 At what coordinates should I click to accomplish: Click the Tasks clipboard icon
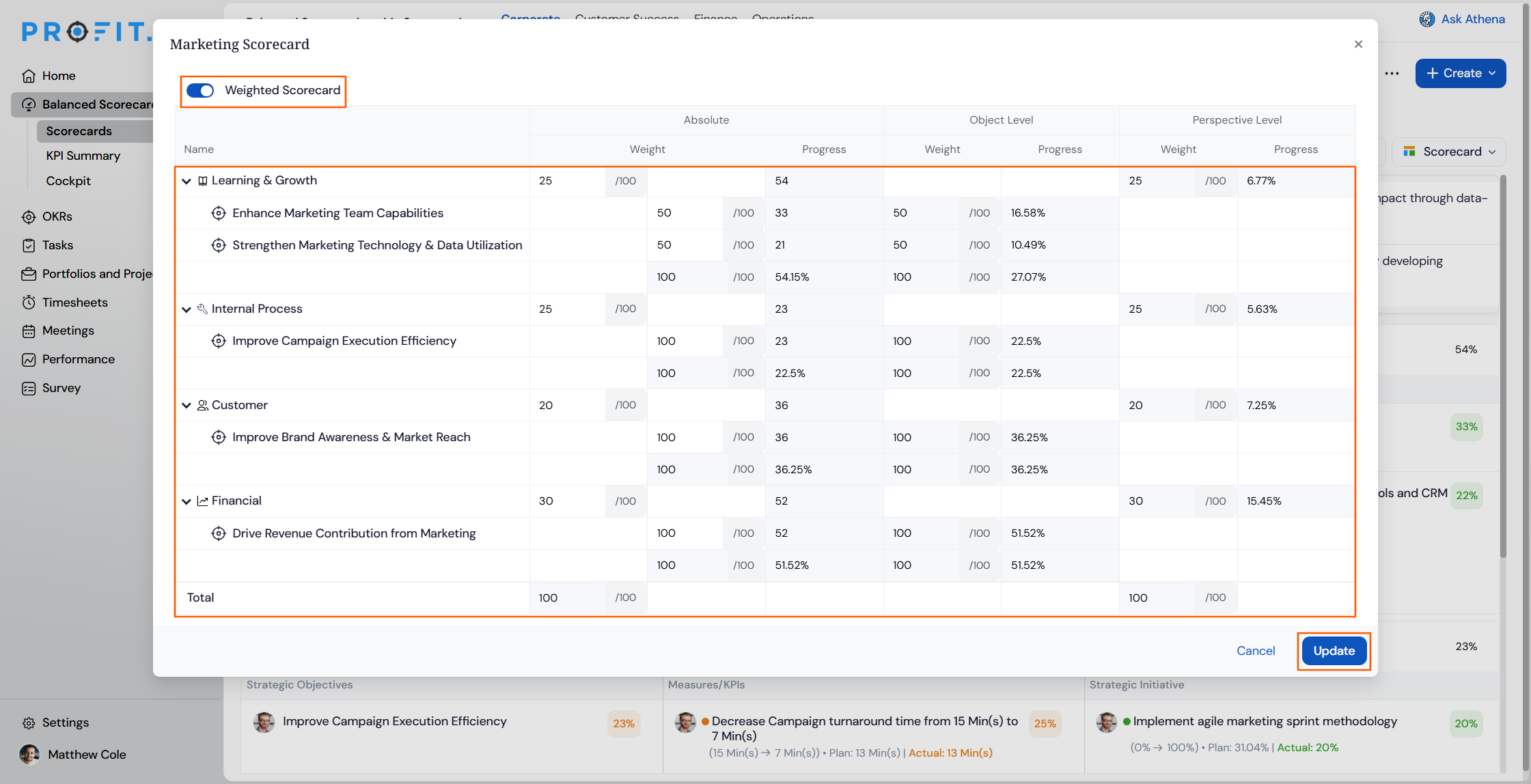pos(28,246)
